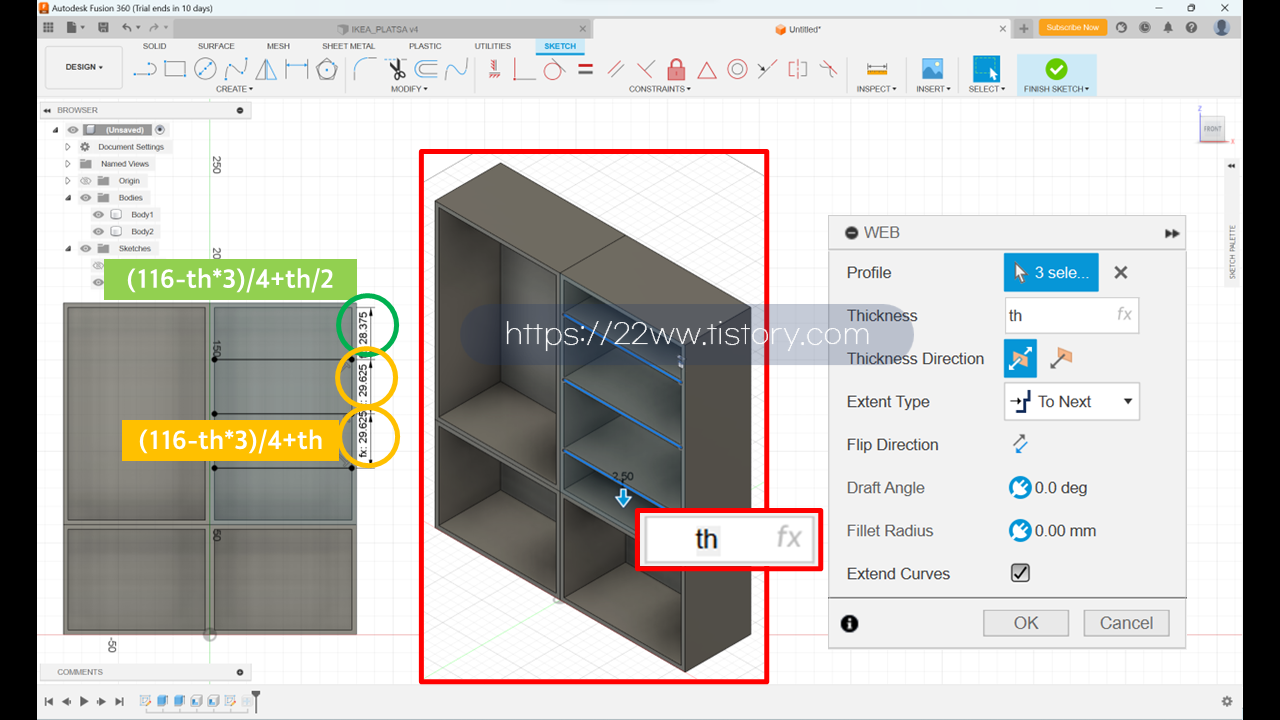The height and width of the screenshot is (720, 1280).
Task: Select the Trim scissors tool
Action: point(396,69)
